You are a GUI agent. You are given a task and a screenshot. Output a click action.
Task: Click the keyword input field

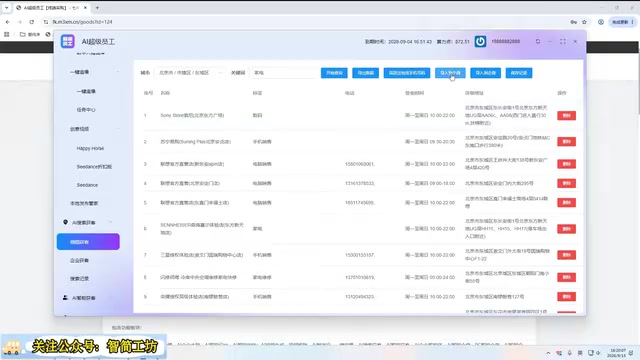pos(283,73)
